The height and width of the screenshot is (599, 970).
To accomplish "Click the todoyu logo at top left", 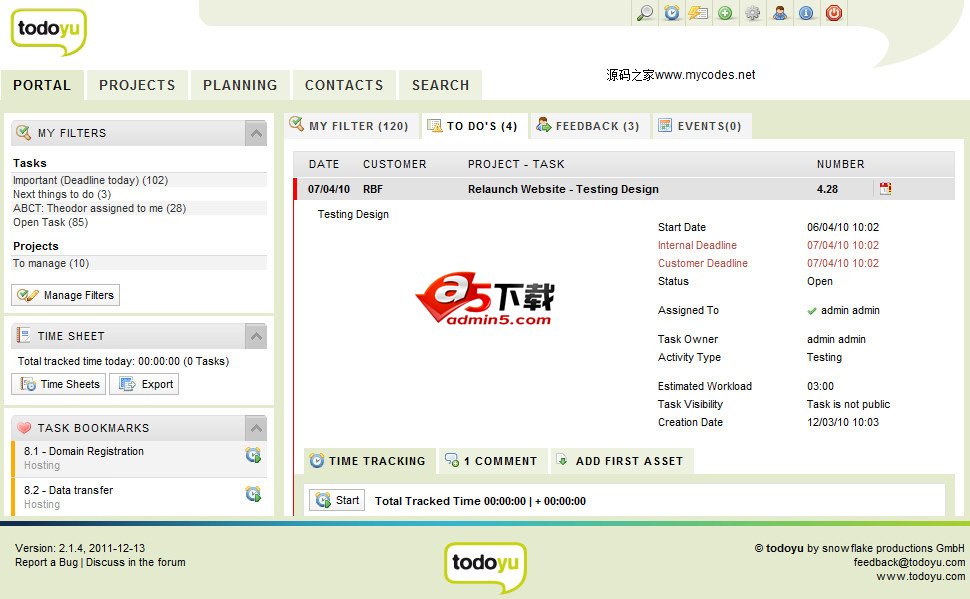I will click(x=49, y=32).
